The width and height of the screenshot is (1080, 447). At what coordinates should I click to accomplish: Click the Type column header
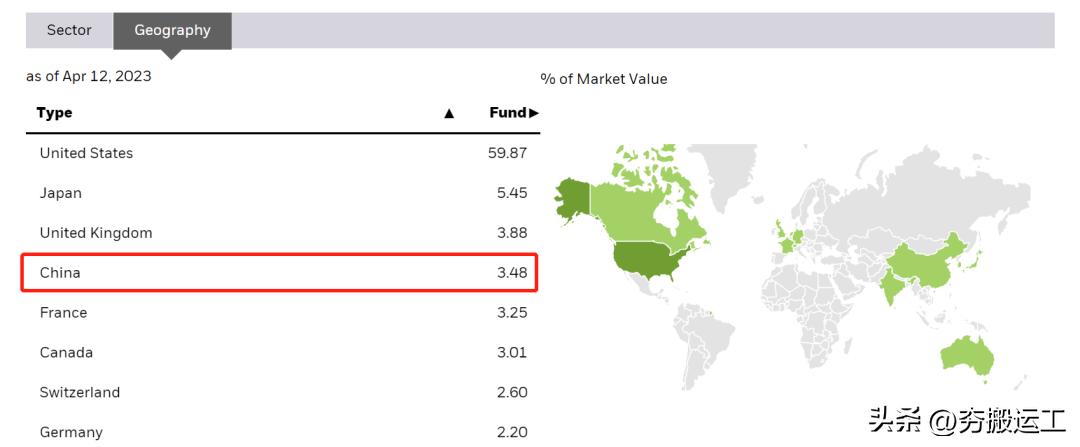pos(55,113)
